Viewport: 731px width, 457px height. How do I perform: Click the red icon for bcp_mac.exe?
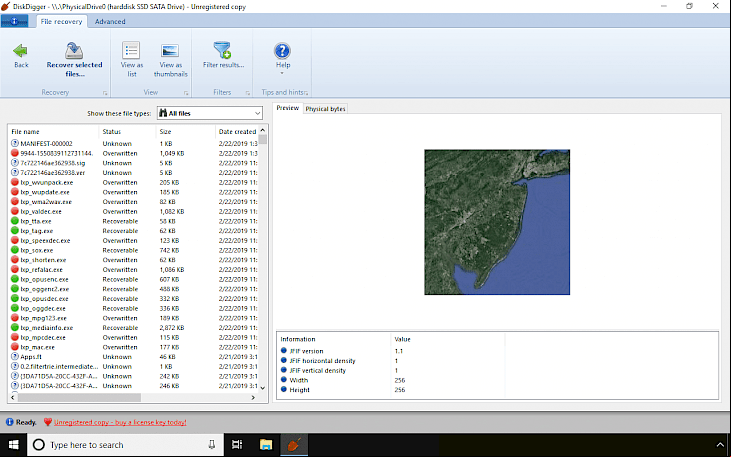tap(14, 347)
